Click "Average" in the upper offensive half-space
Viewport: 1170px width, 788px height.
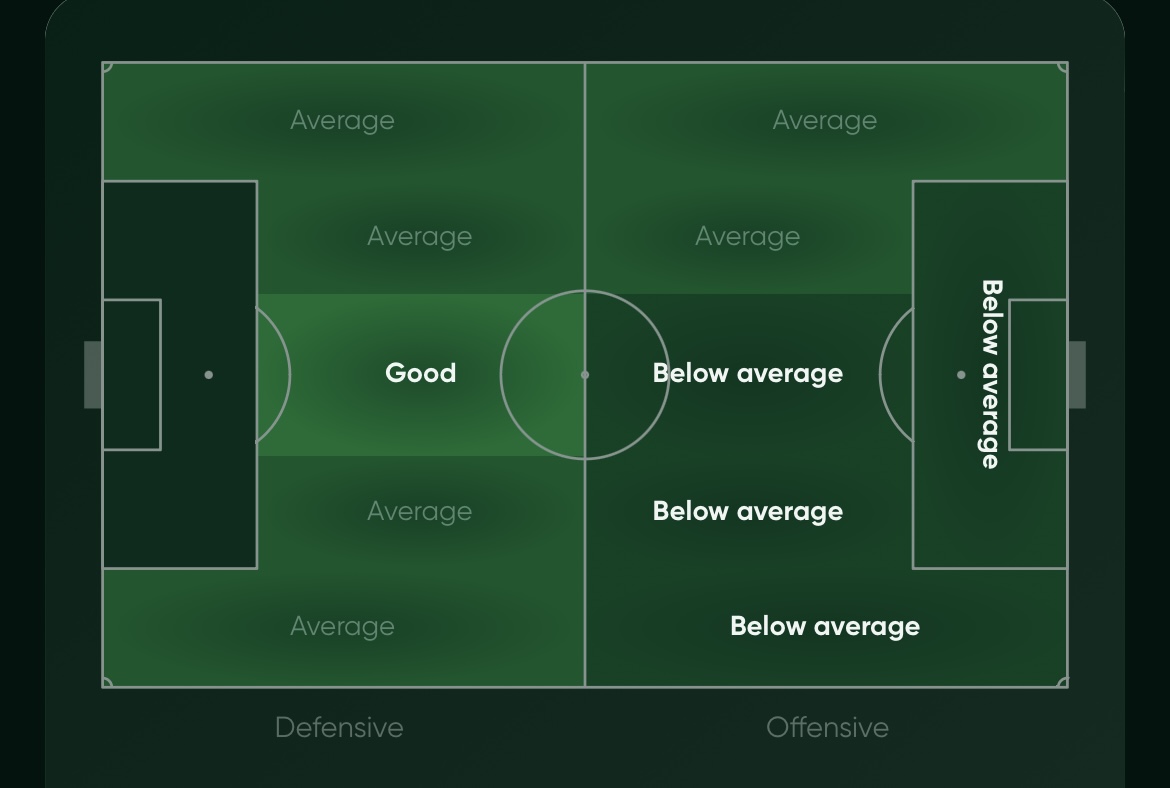click(x=747, y=237)
